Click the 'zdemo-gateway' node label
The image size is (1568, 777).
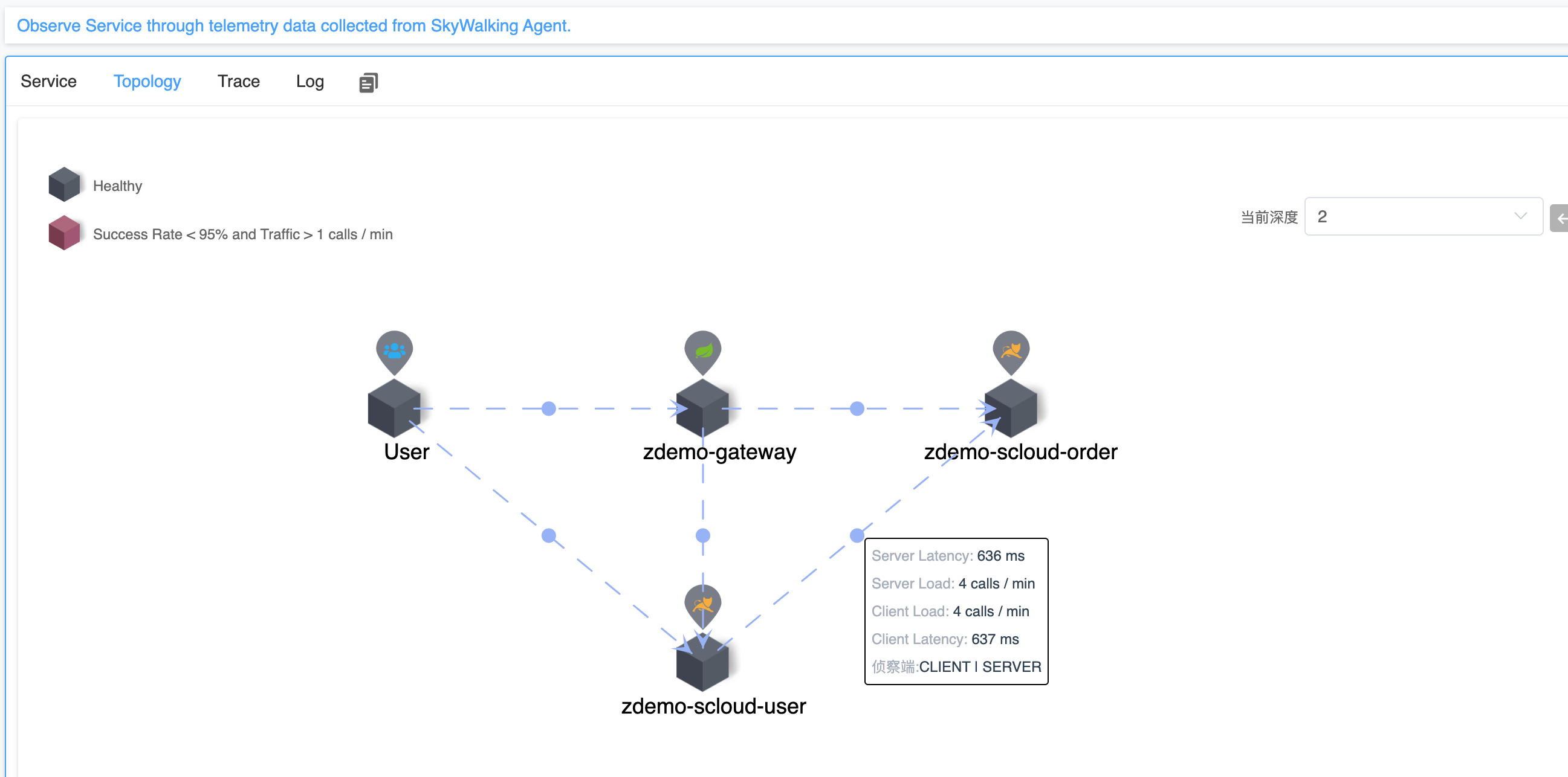pyautogui.click(x=719, y=452)
